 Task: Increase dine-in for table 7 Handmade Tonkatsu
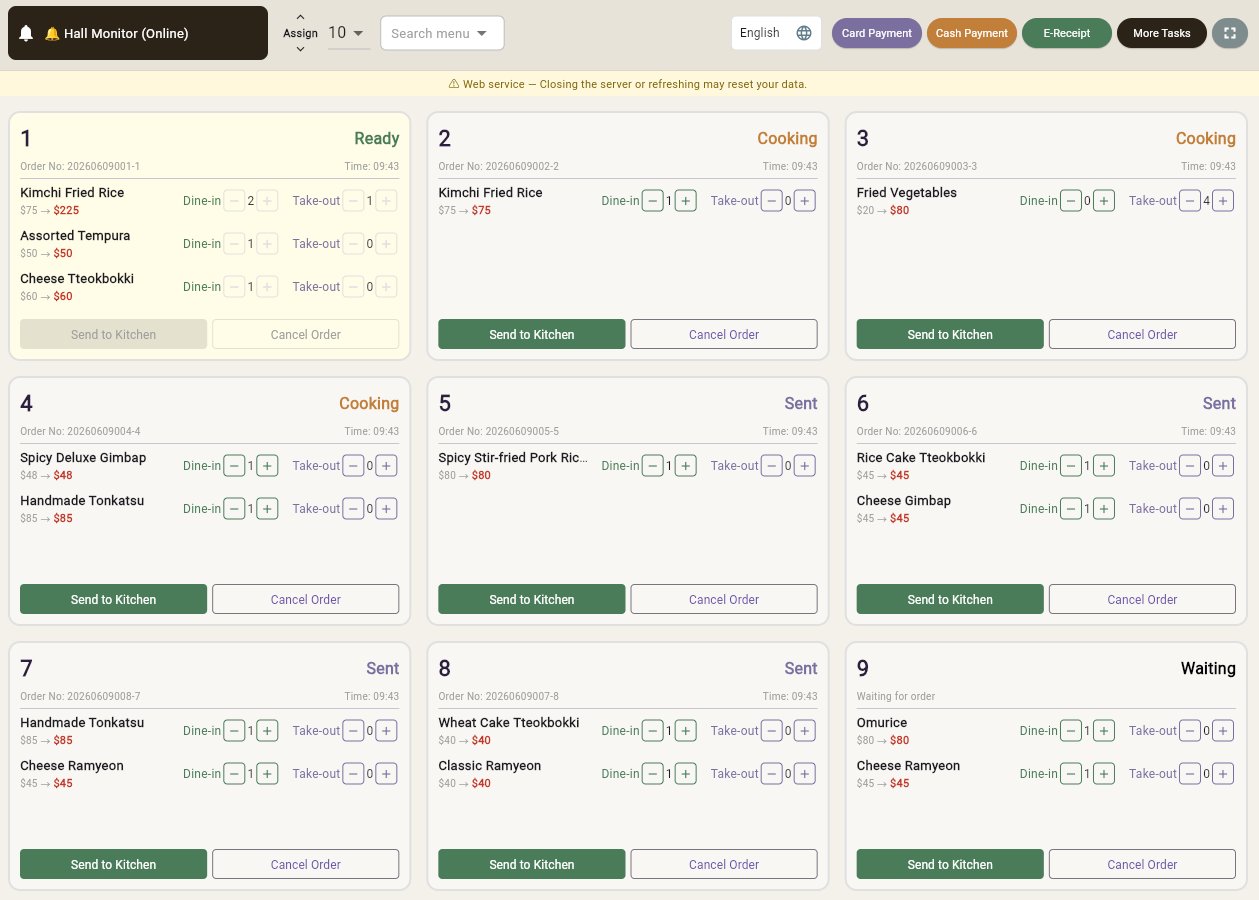[x=267, y=731]
